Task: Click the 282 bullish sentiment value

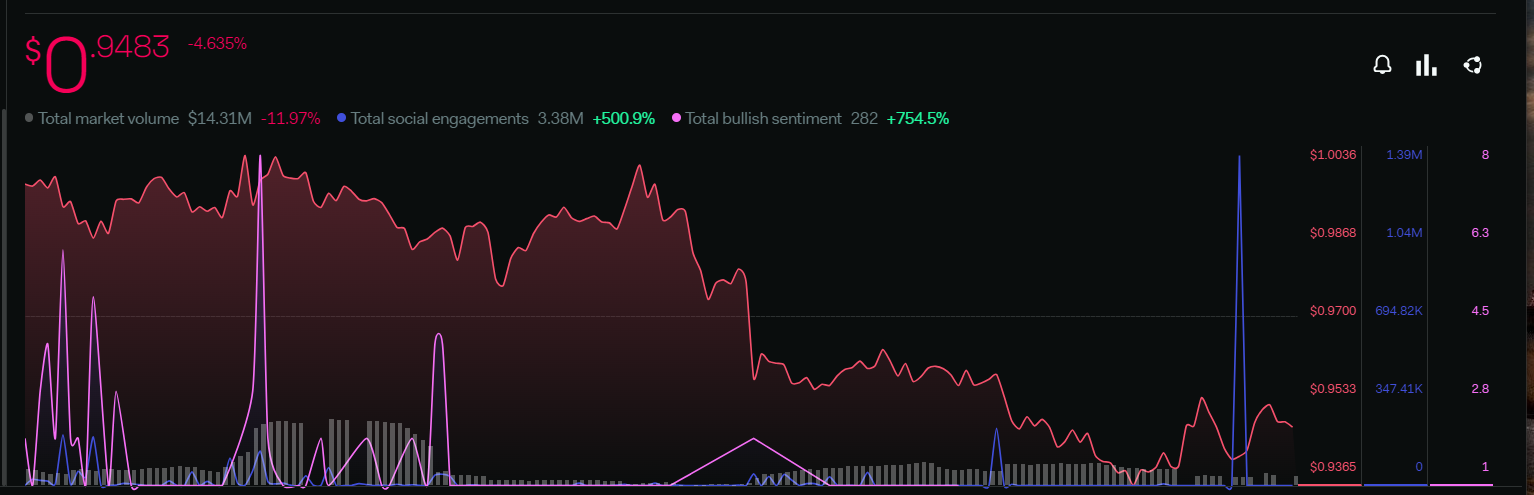Action: 864,118
